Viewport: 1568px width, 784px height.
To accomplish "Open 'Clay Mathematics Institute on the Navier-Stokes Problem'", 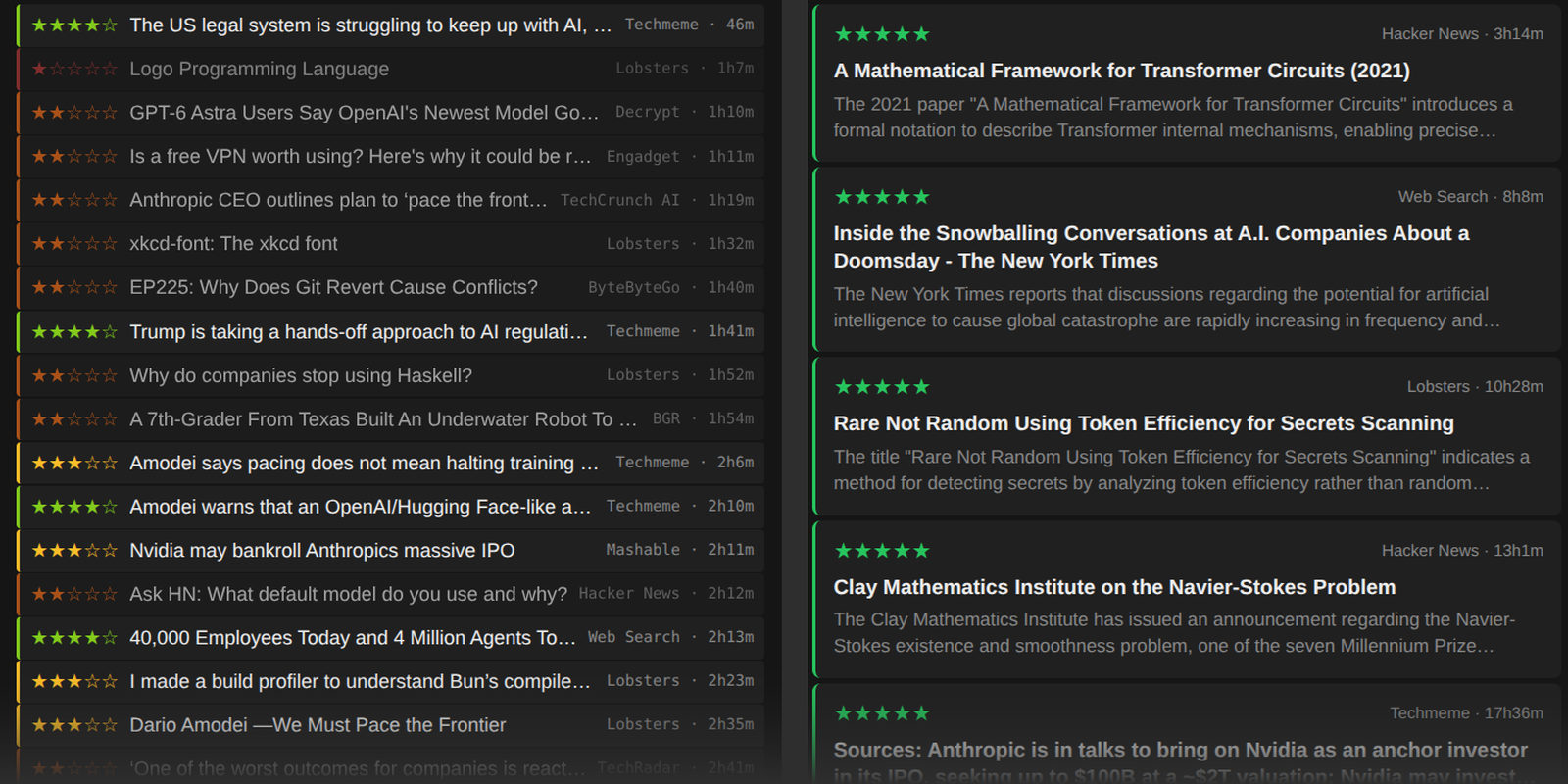I will click(x=1114, y=587).
